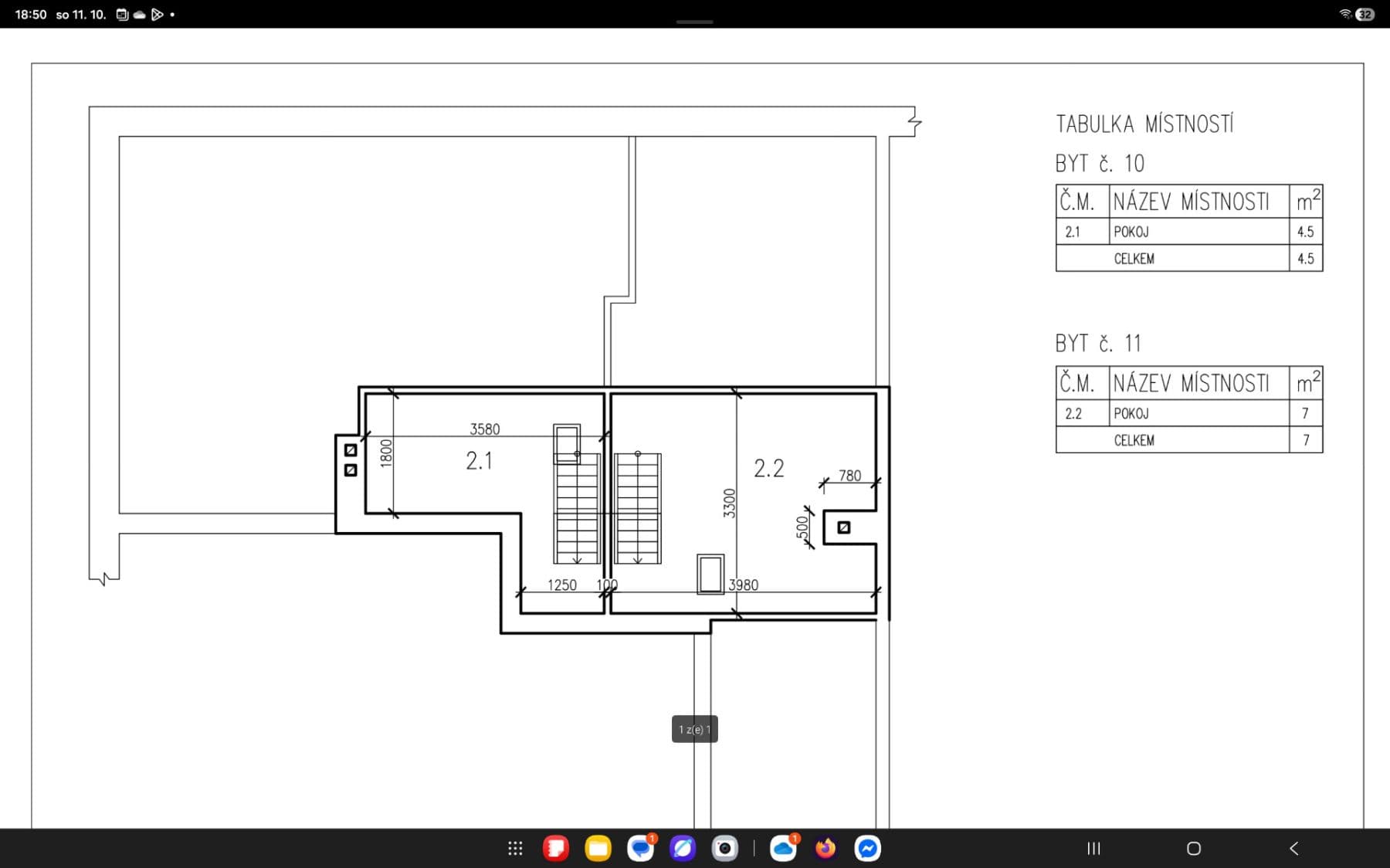Open the My Files app

tap(596, 848)
